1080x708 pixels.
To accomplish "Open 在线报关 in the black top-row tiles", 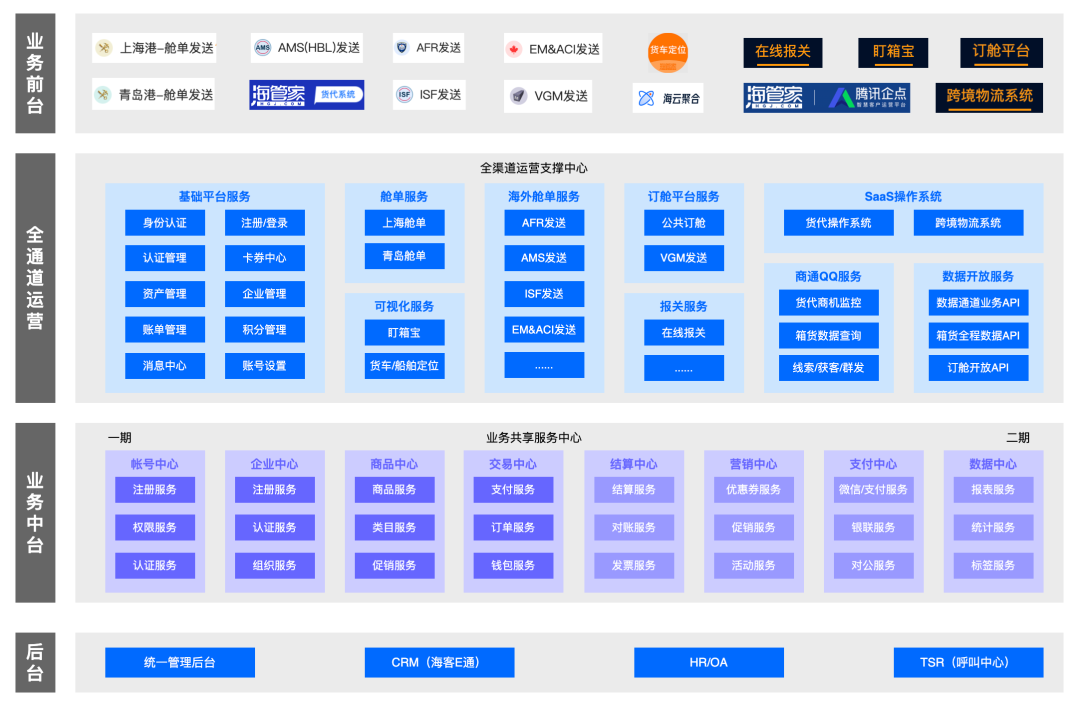I will [782, 52].
